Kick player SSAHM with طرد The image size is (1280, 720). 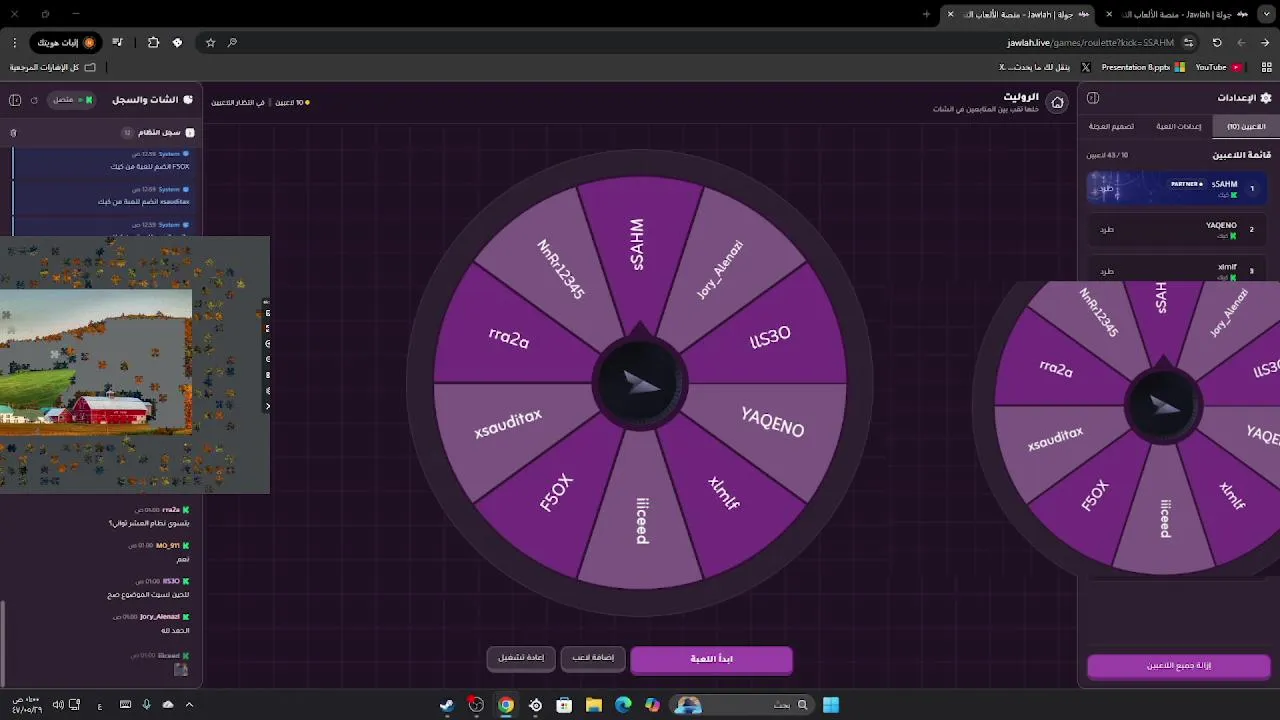click(1106, 188)
